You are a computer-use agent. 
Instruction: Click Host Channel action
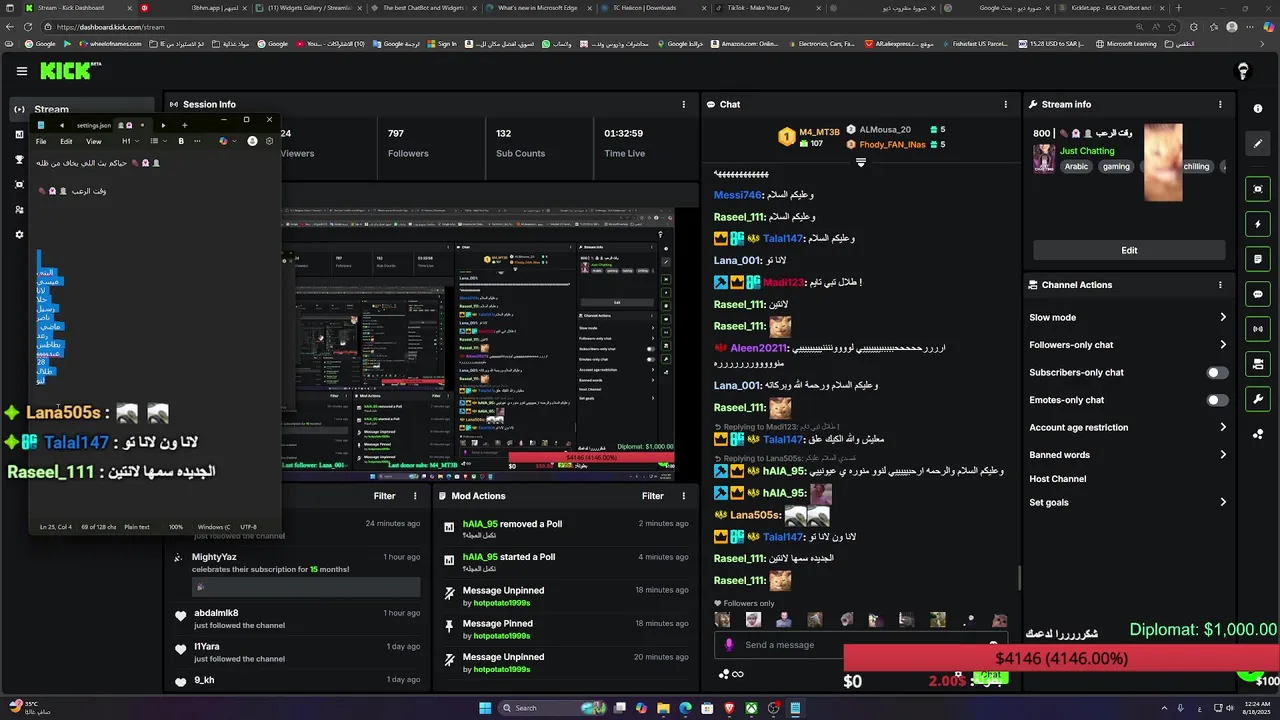click(1058, 479)
